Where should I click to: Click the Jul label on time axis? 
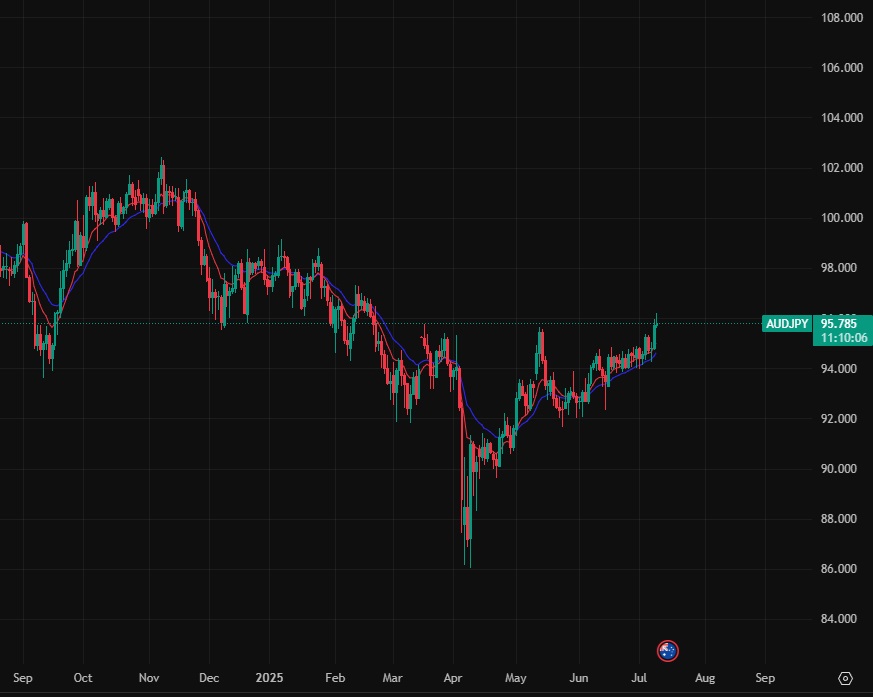(639, 678)
